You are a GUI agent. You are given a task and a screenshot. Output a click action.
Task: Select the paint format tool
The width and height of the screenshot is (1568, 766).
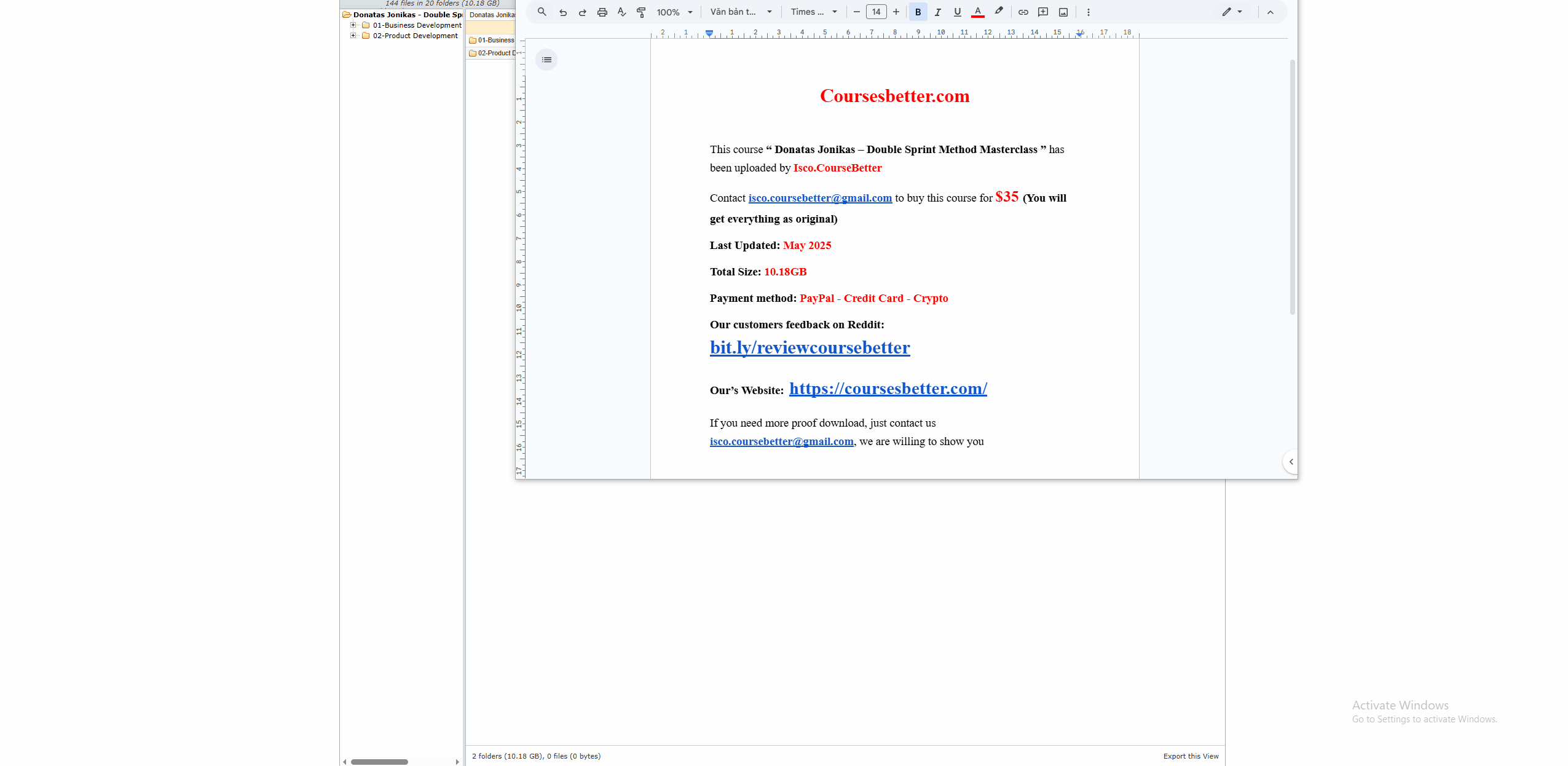(x=641, y=12)
